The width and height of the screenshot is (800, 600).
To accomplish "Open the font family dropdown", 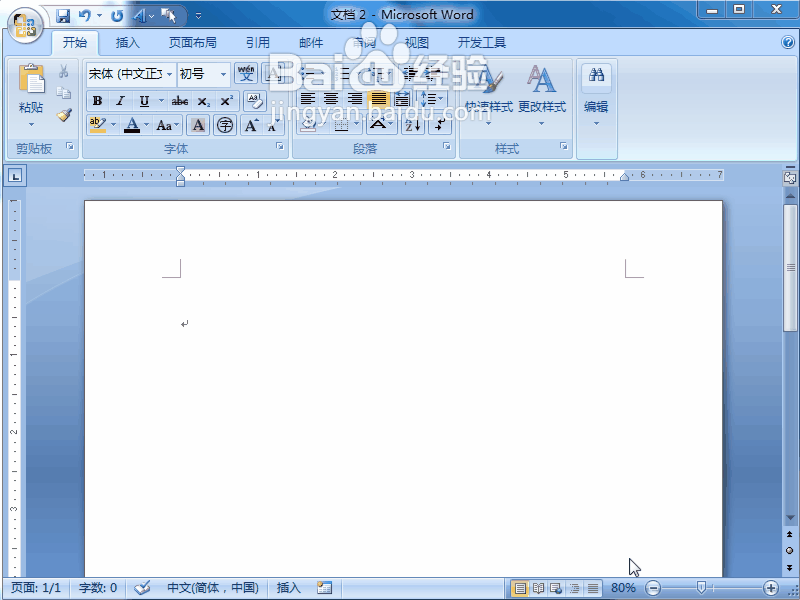I will [x=170, y=74].
